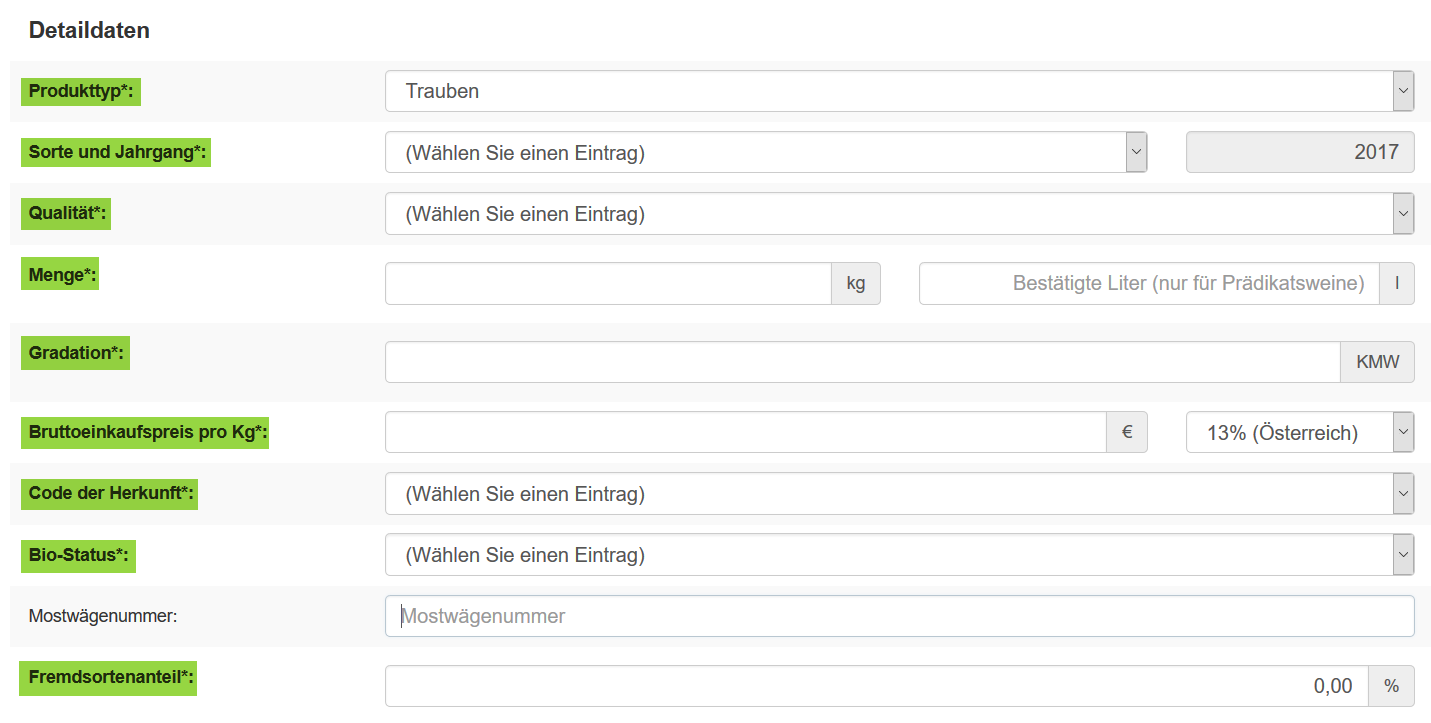Click the Produkttyp field label
The width and height of the screenshot is (1431, 723).
point(81,91)
